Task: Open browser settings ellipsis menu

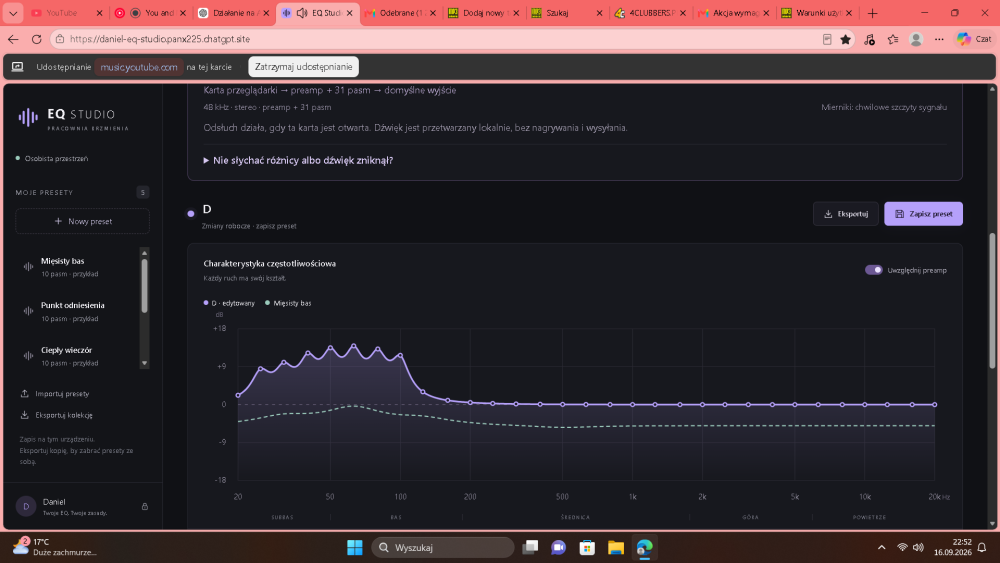Action: (x=939, y=39)
